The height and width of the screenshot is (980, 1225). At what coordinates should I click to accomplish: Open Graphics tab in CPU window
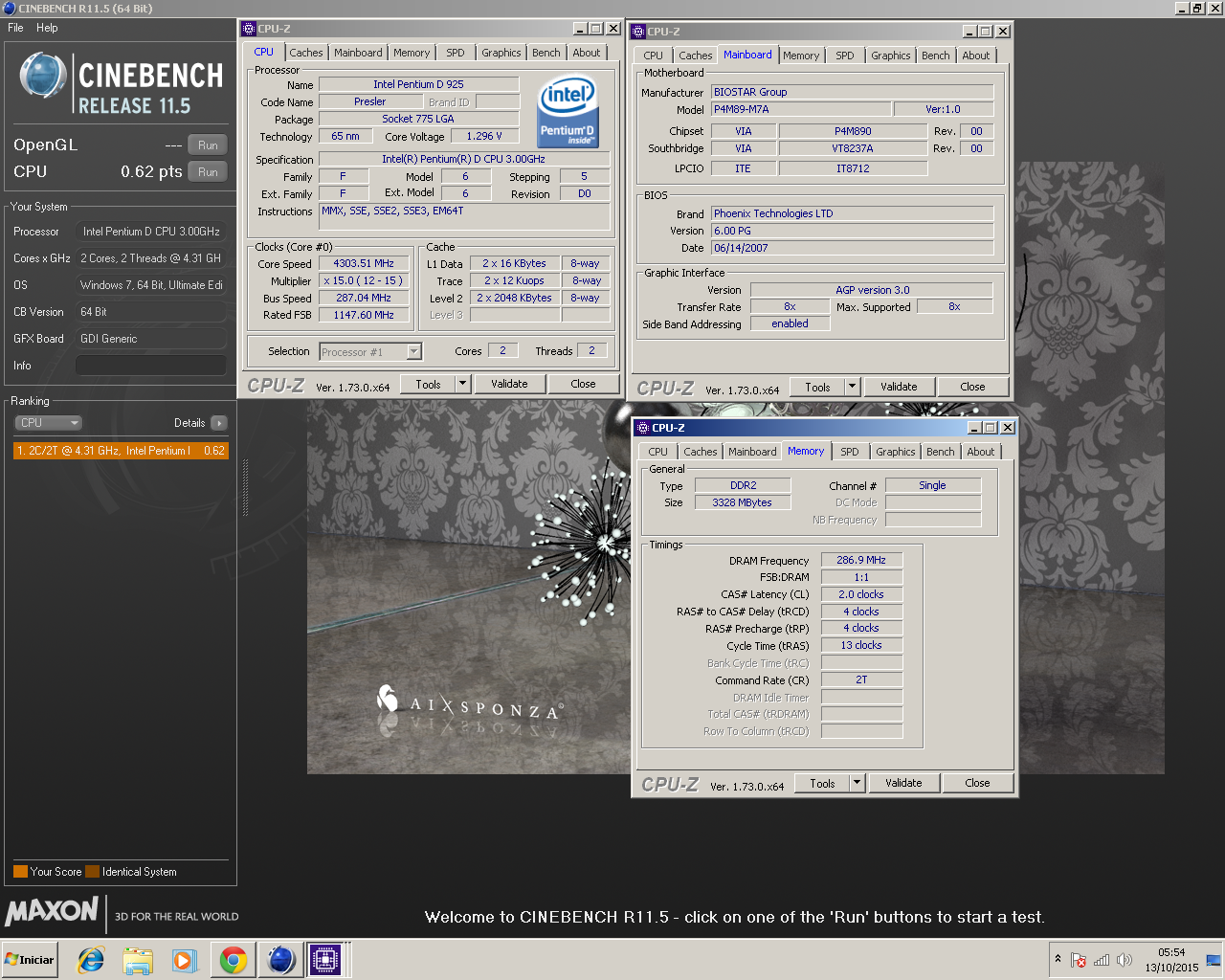pos(501,53)
